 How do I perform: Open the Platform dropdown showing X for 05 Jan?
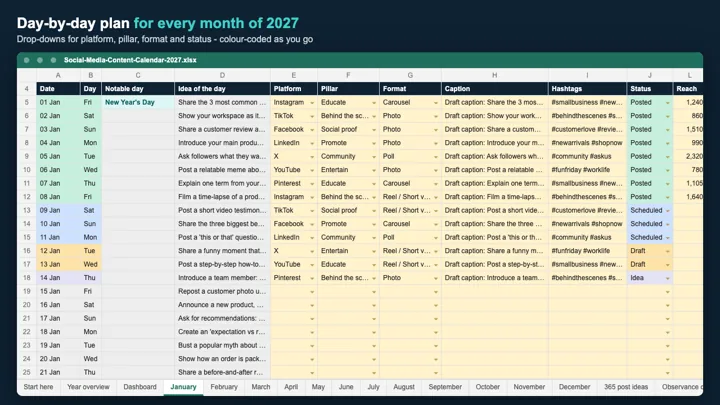(312, 157)
